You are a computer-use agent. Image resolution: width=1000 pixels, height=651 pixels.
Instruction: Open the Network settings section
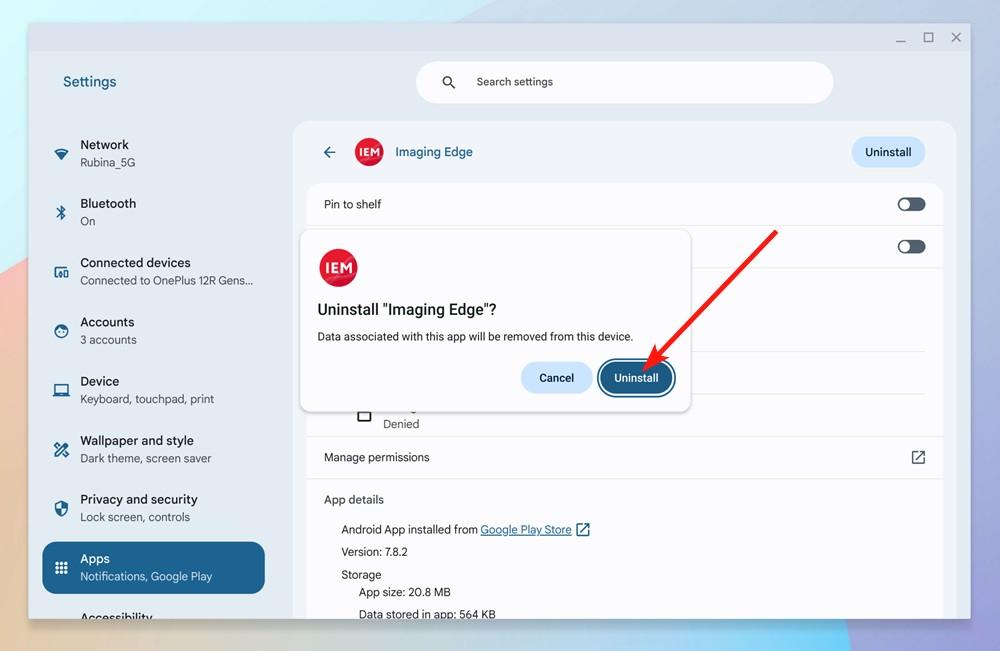pyautogui.click(x=154, y=154)
